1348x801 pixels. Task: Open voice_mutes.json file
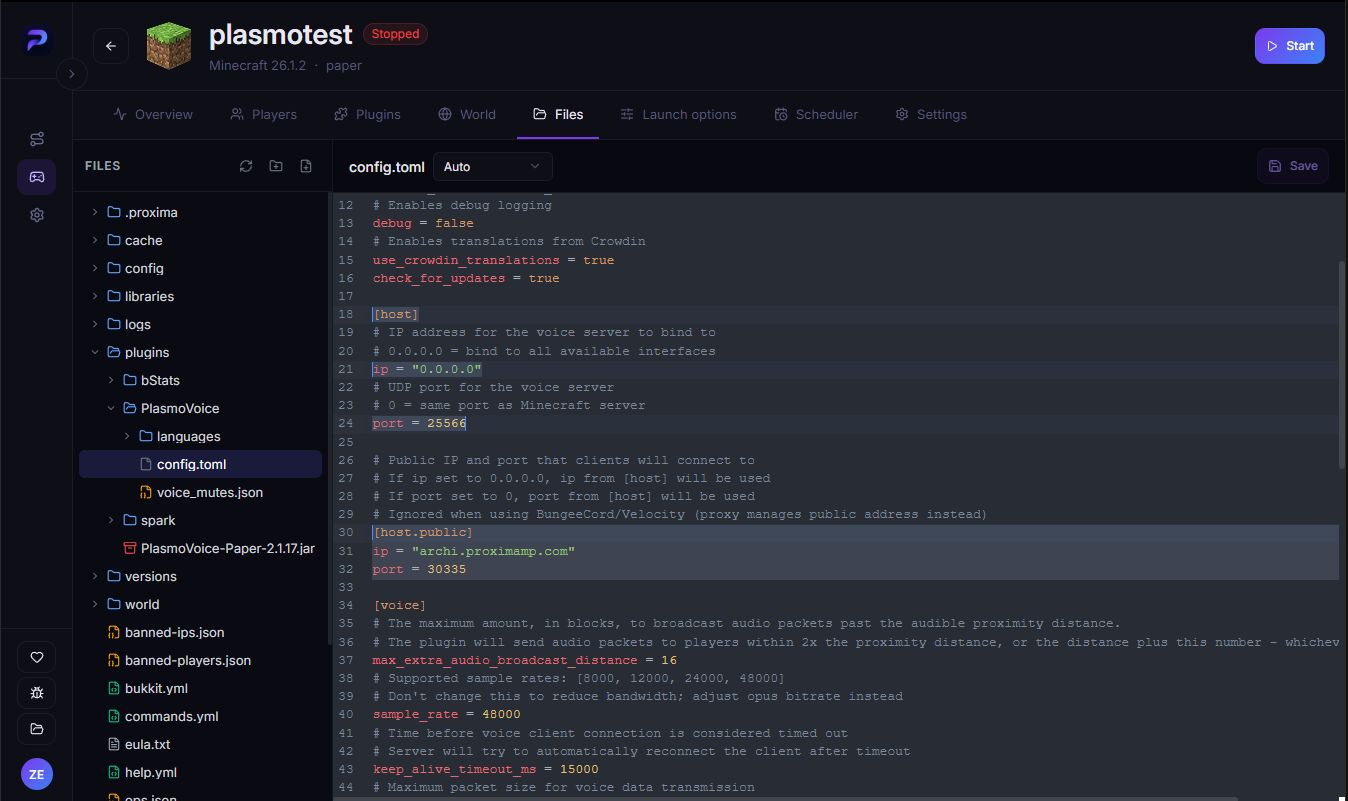click(200, 492)
